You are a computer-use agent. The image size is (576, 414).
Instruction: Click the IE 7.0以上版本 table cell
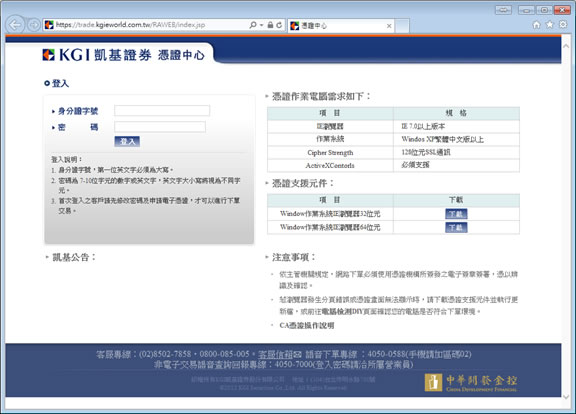click(456, 126)
